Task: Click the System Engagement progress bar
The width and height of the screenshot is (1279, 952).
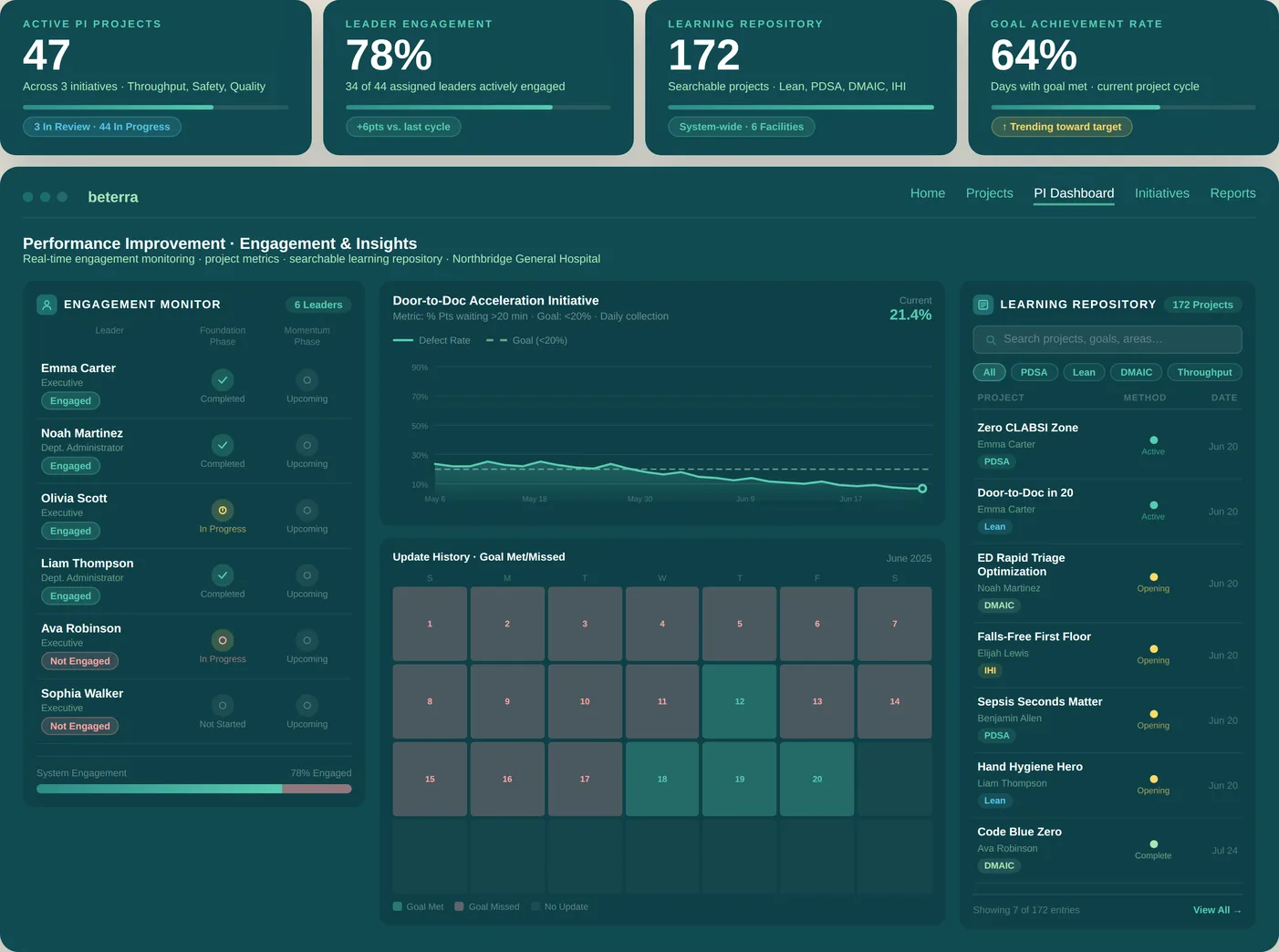Action: click(x=193, y=788)
